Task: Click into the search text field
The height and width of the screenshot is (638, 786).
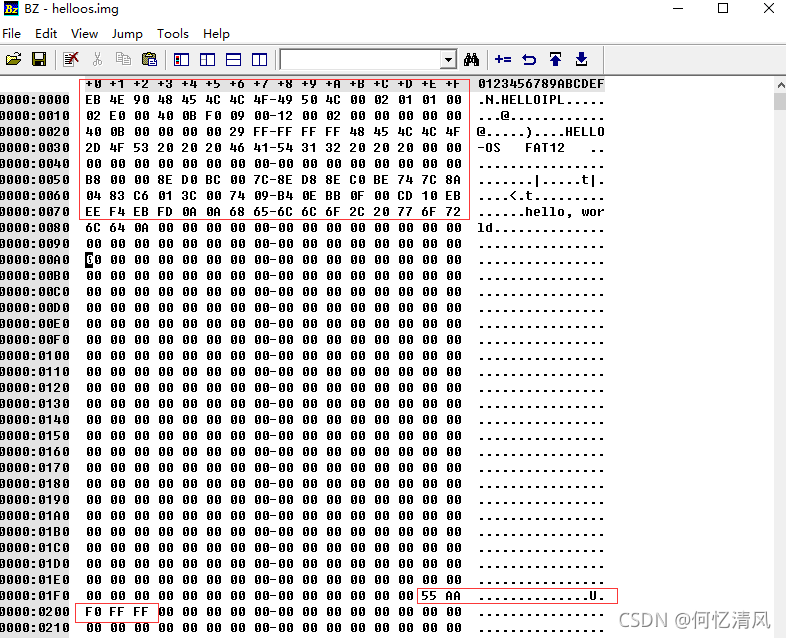Action: pyautogui.click(x=360, y=60)
